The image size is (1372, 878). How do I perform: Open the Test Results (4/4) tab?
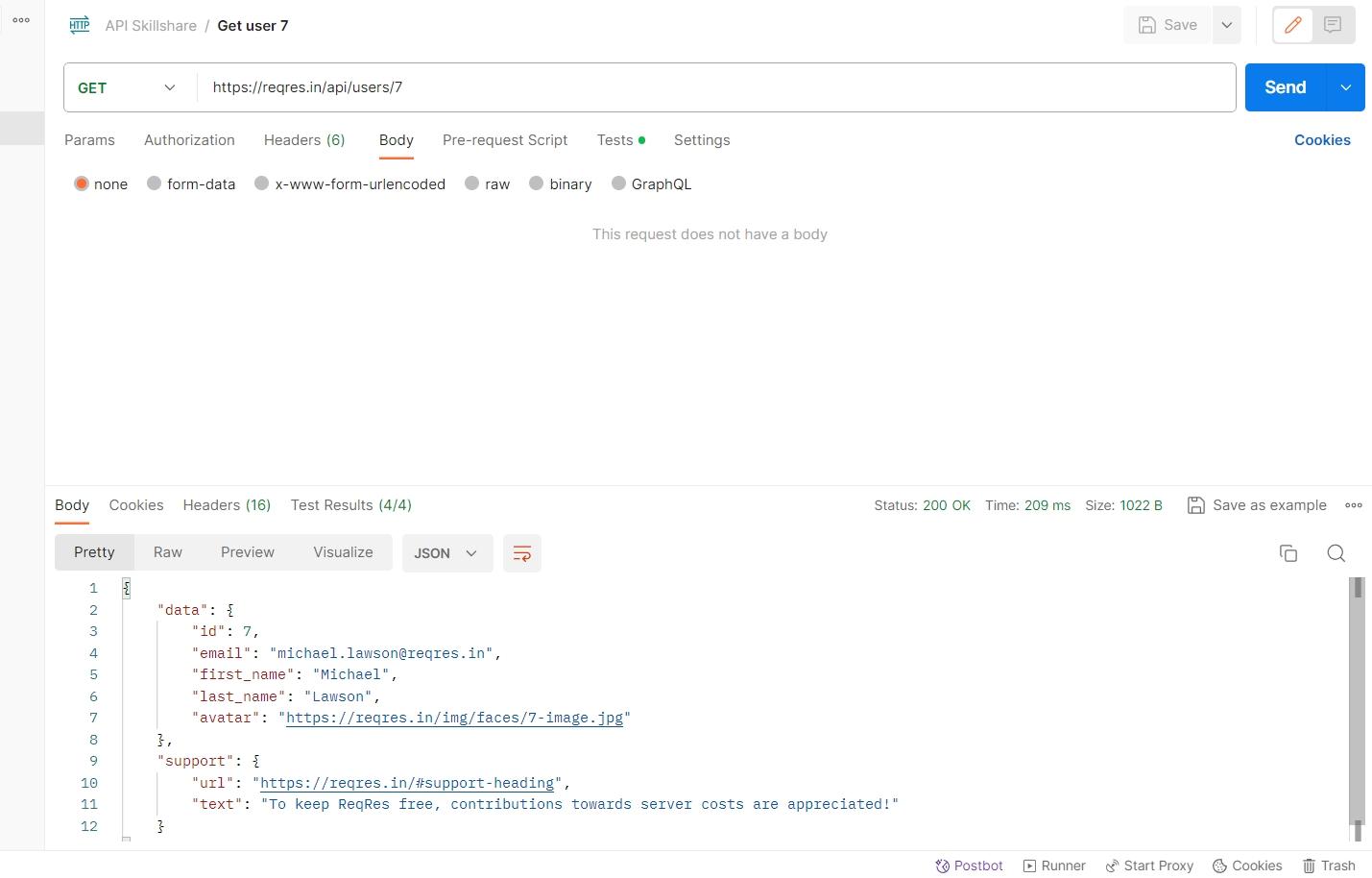coord(351,505)
